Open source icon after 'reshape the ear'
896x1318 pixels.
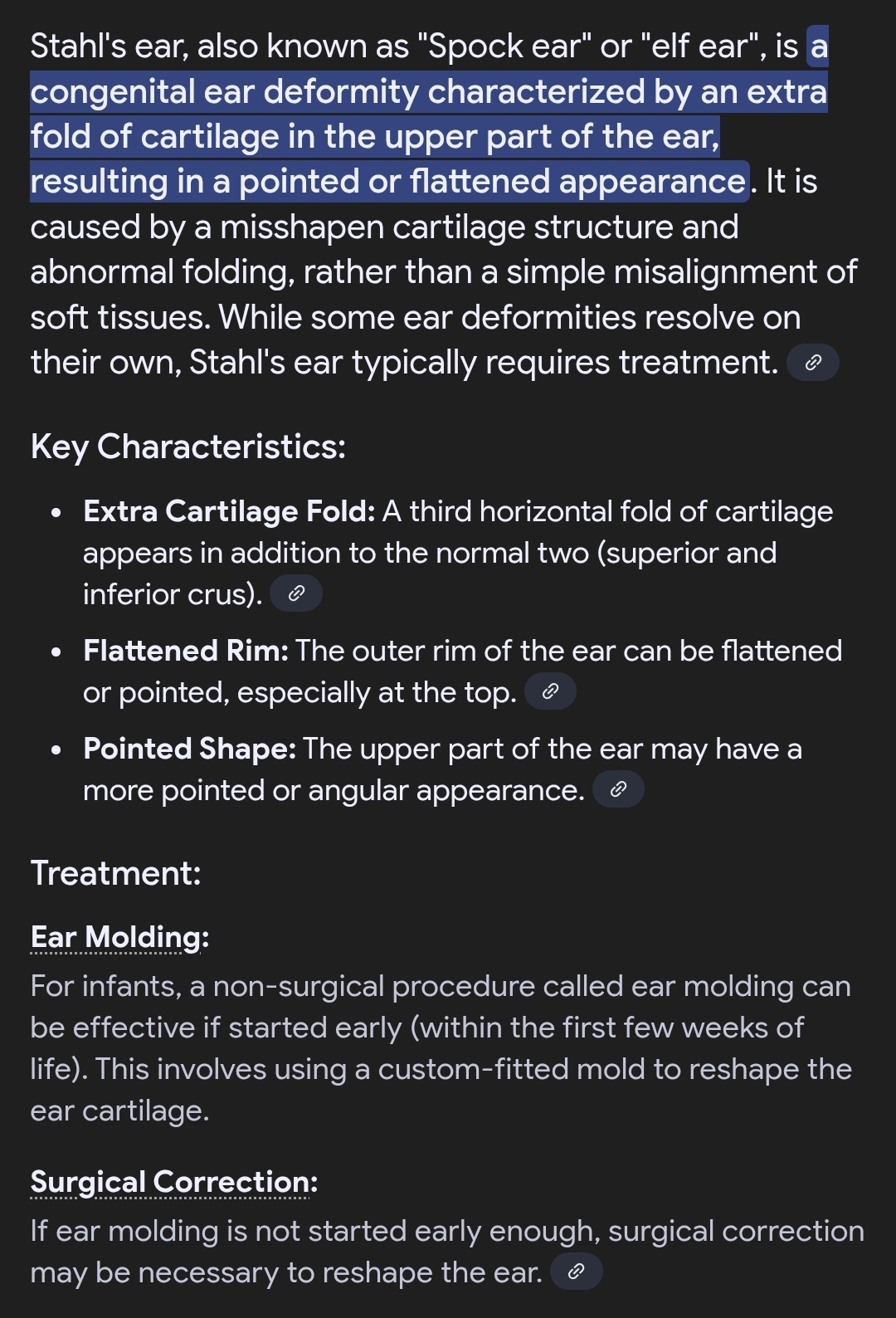tap(576, 1271)
